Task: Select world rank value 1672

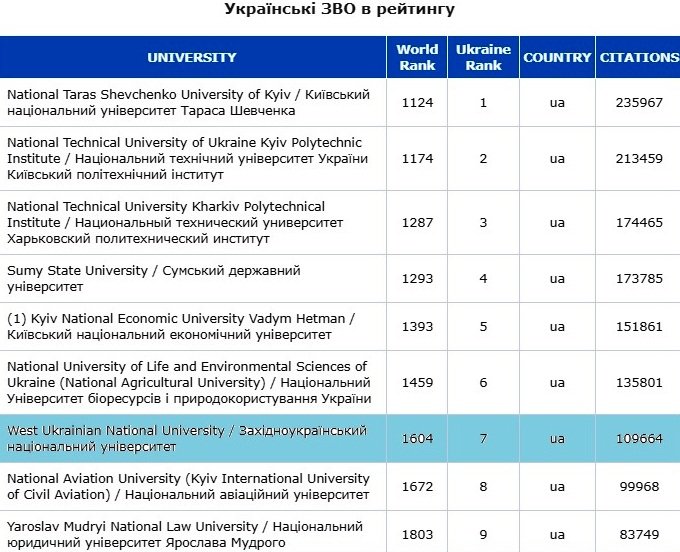Action: coord(417,487)
